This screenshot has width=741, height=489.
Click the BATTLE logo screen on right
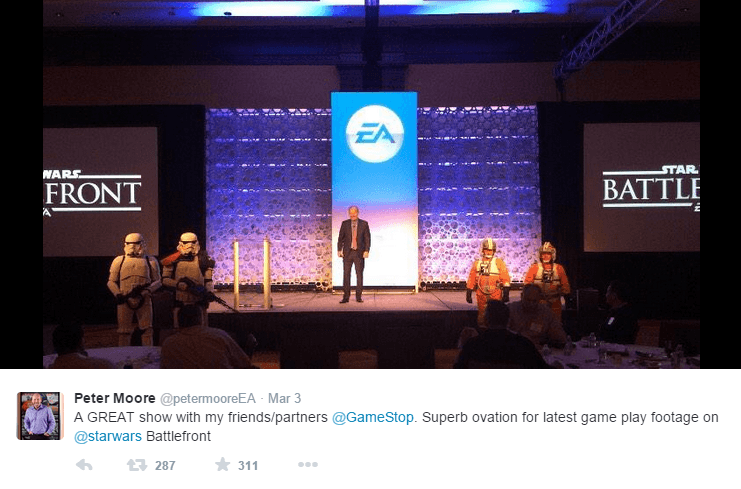tap(641, 187)
